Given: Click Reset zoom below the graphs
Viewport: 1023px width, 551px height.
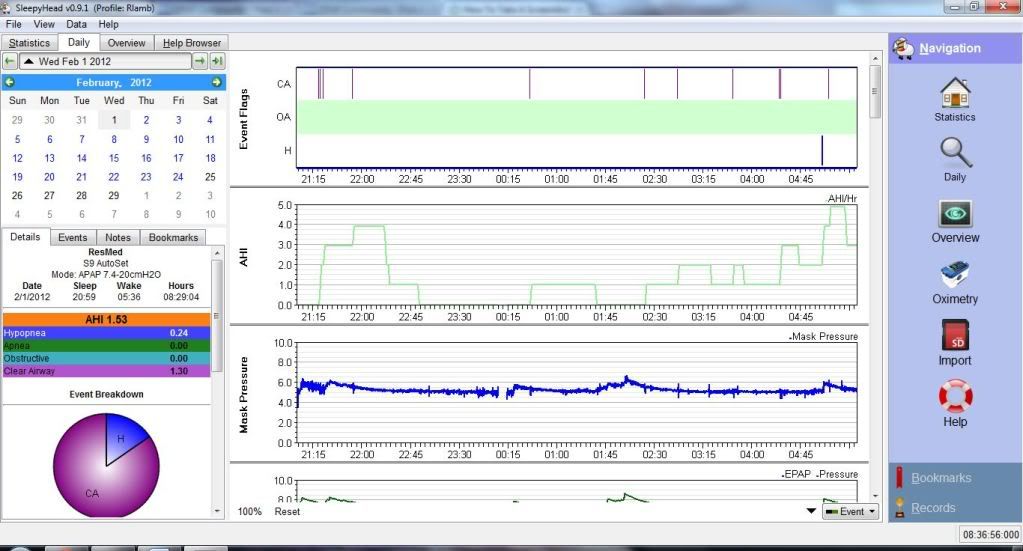Looking at the screenshot, I should click(287, 512).
